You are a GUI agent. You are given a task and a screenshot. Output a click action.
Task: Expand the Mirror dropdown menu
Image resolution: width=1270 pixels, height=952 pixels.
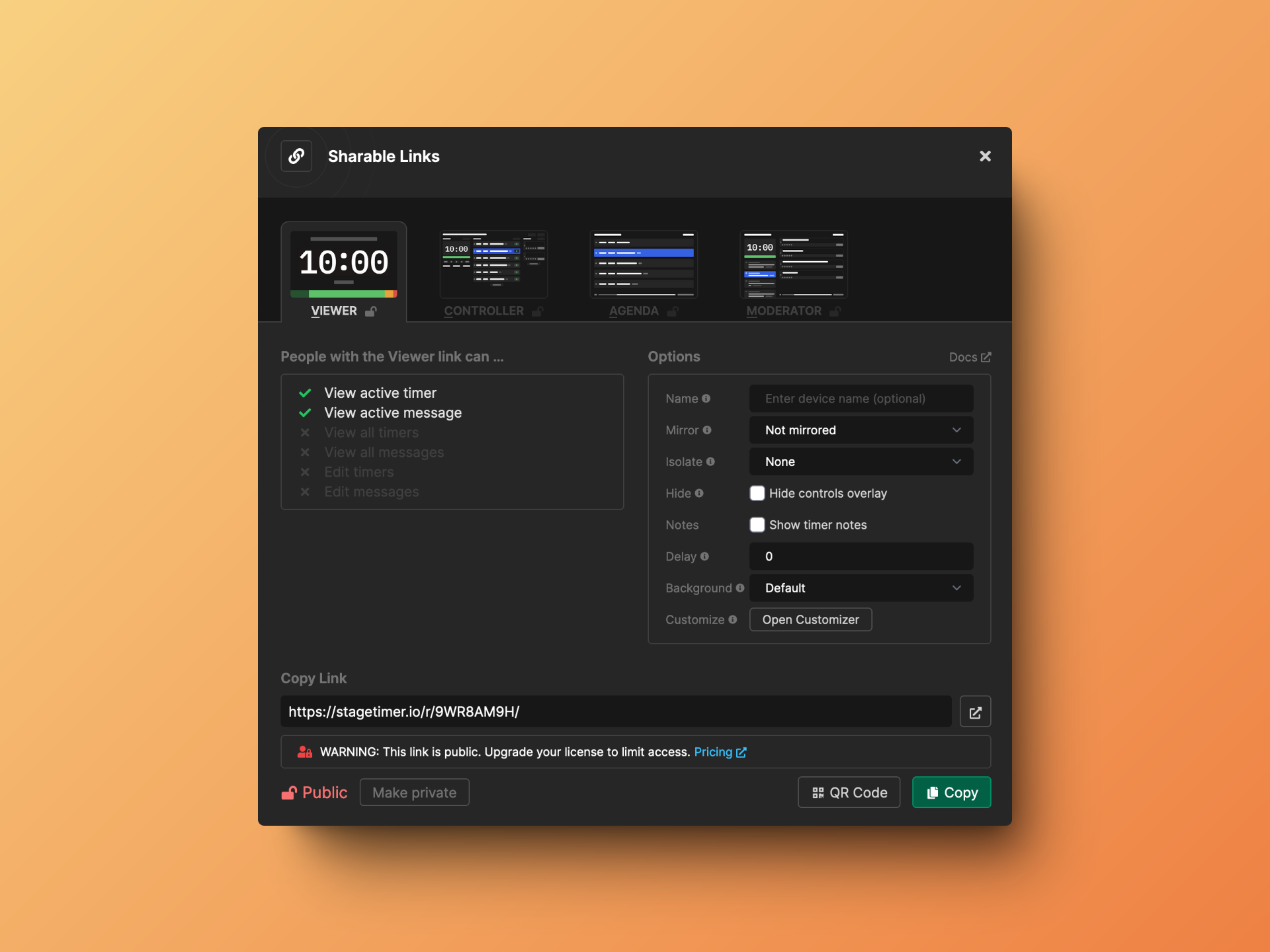(862, 429)
